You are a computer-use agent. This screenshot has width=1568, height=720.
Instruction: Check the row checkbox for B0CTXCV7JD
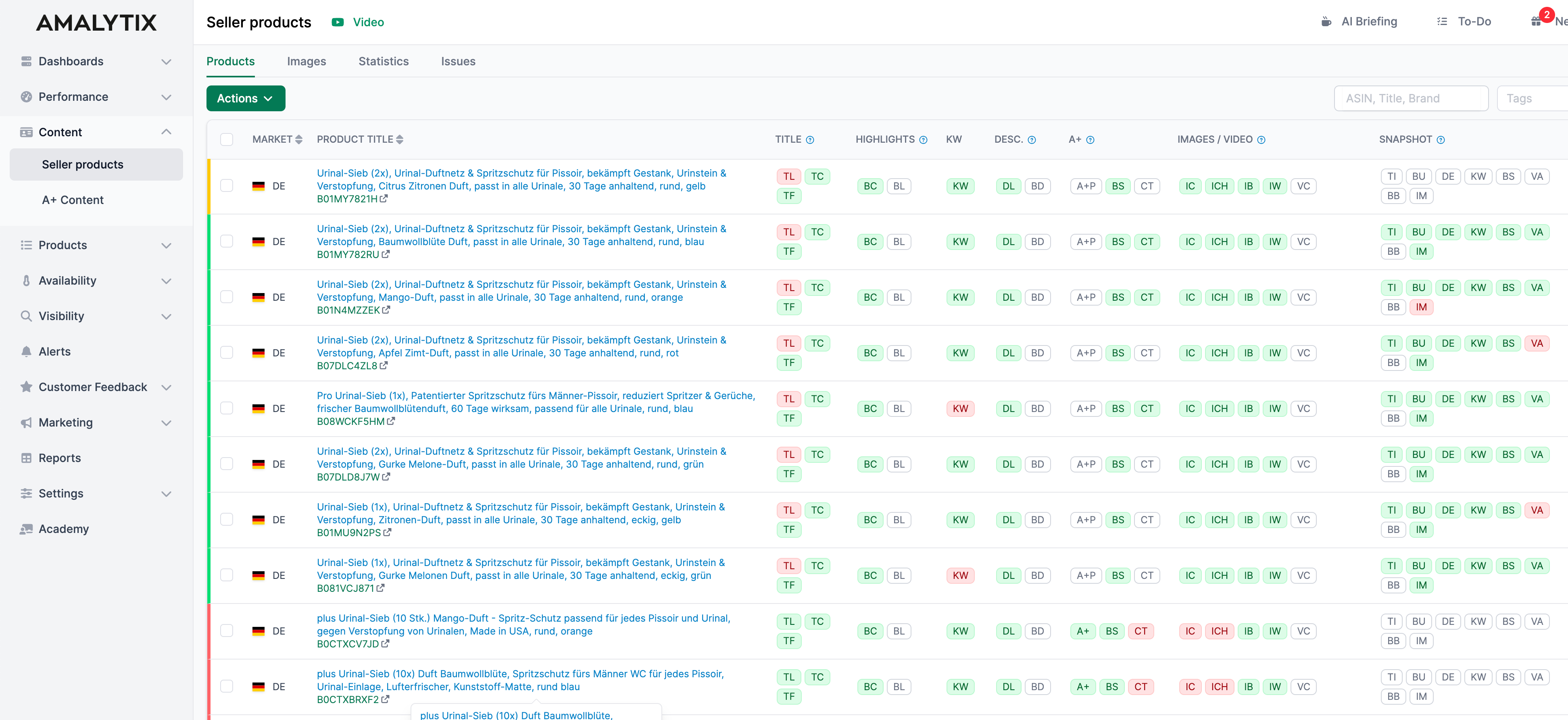[x=227, y=631]
